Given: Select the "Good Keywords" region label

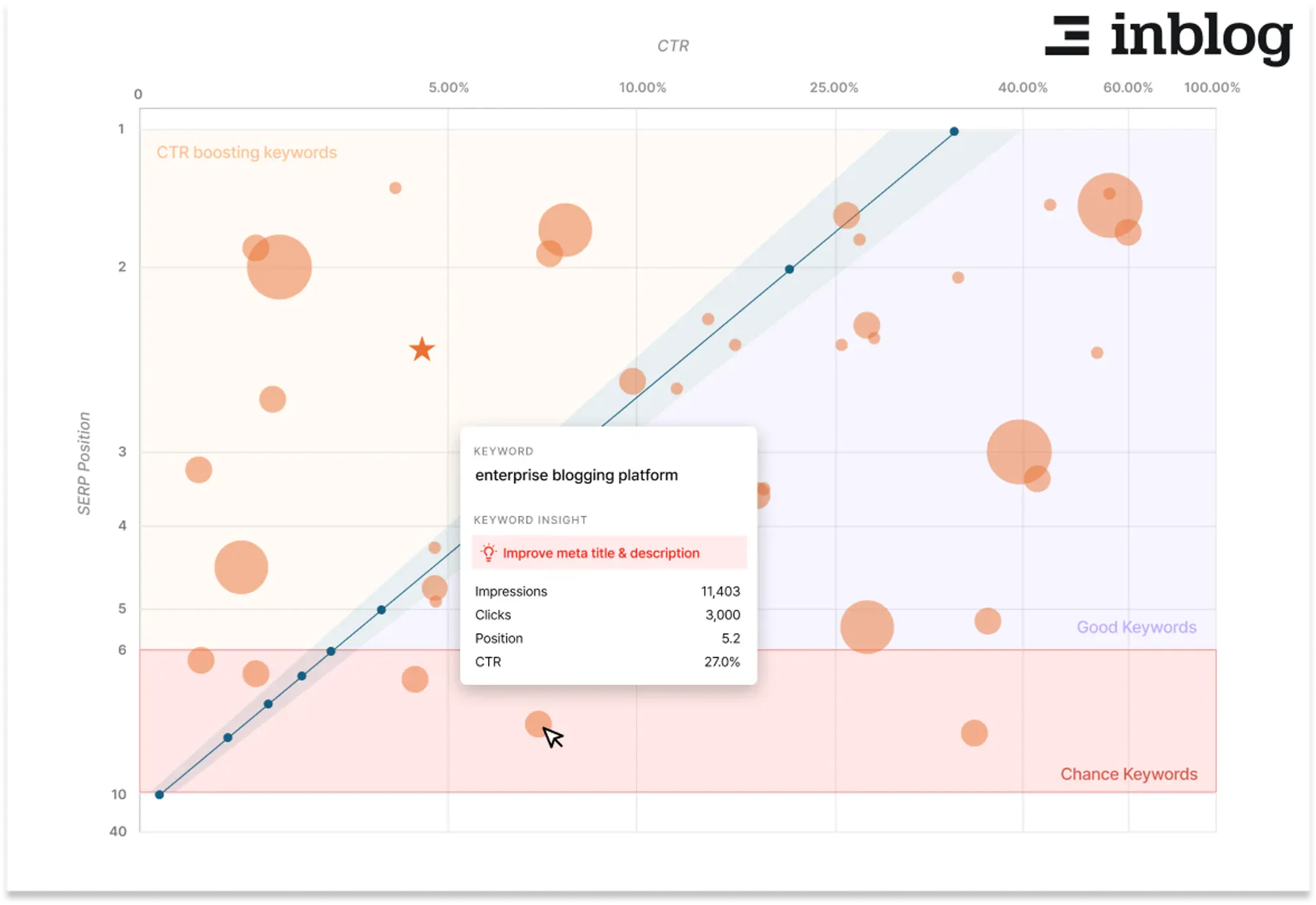Looking at the screenshot, I should (1136, 627).
